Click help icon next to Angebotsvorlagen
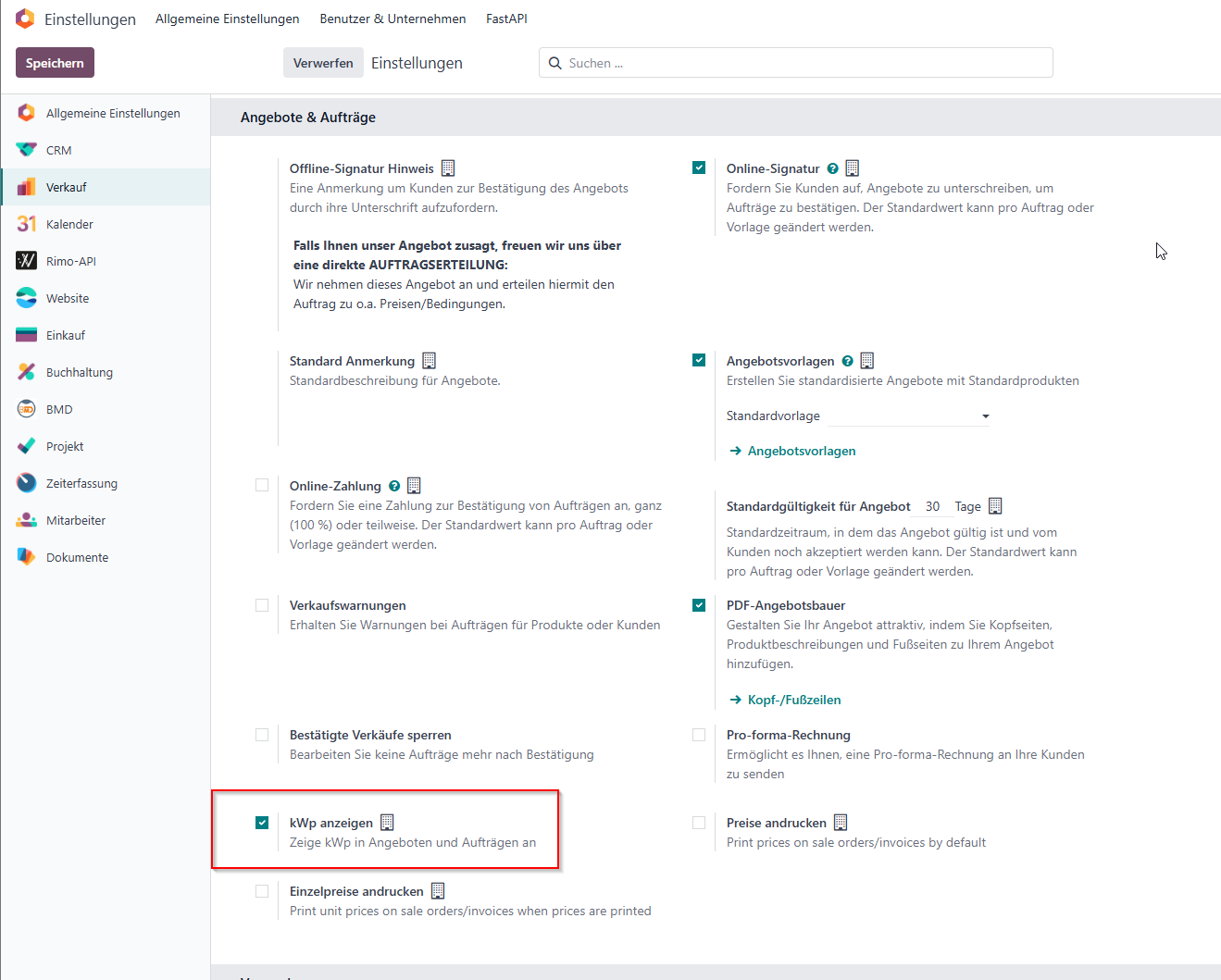The image size is (1221, 980). (847, 361)
